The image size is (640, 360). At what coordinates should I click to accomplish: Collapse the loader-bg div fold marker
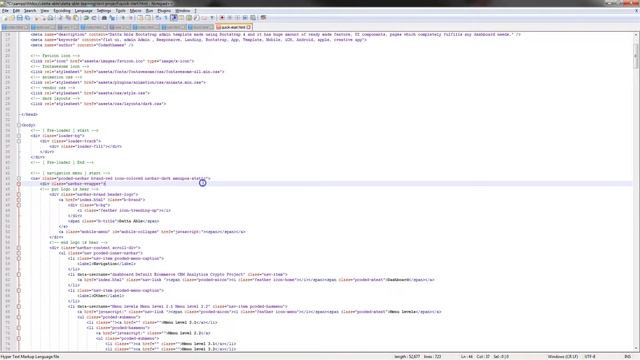(19, 136)
